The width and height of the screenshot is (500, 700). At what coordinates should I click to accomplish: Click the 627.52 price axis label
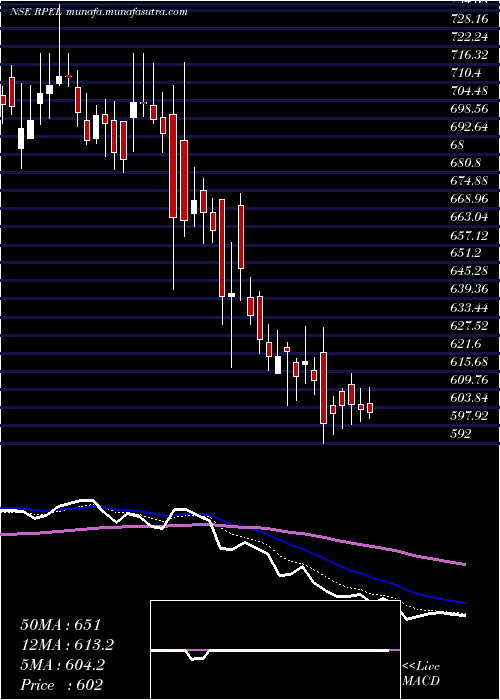click(x=469, y=325)
